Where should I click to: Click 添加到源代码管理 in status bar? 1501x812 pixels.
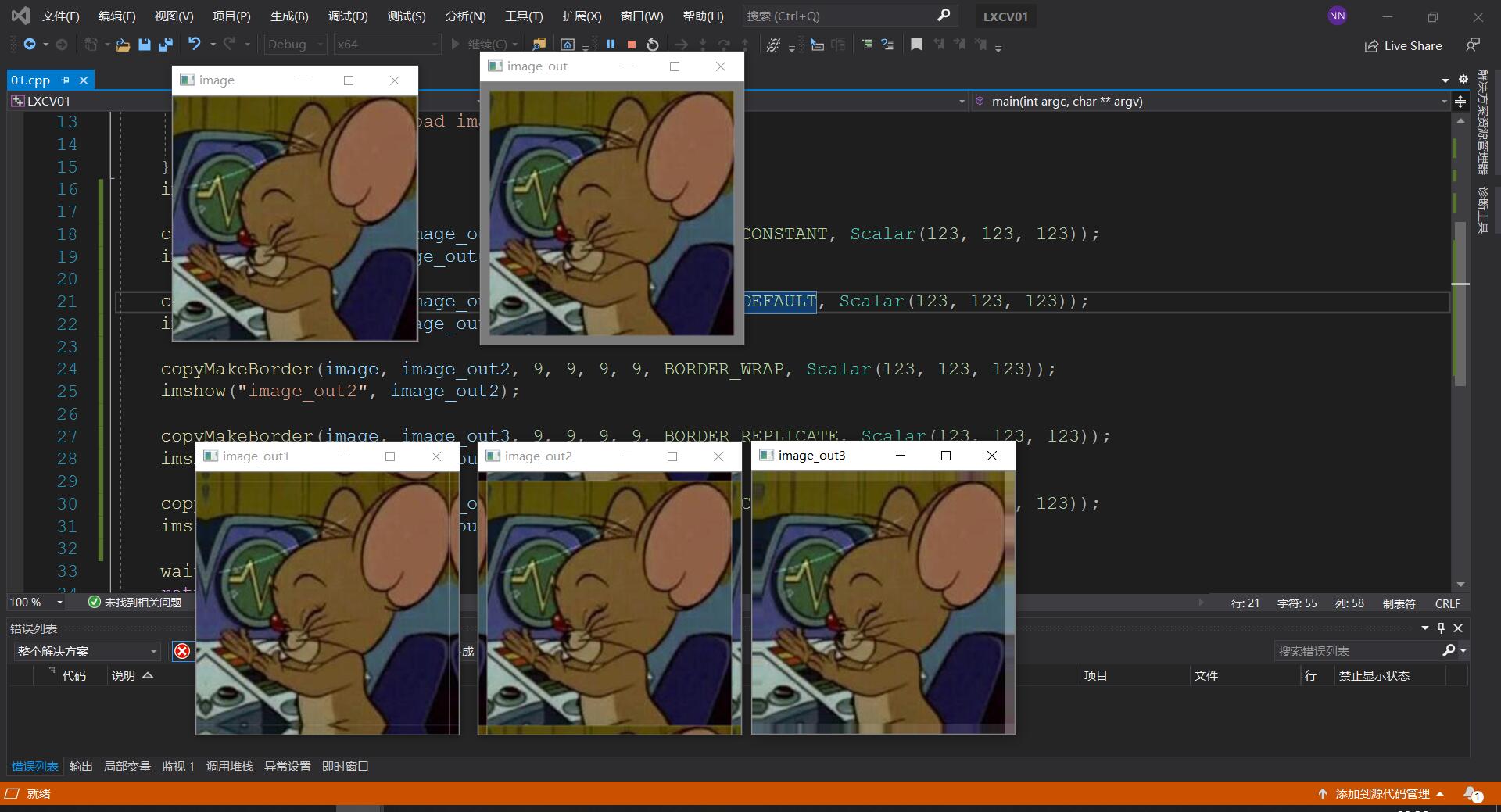coord(1381,794)
